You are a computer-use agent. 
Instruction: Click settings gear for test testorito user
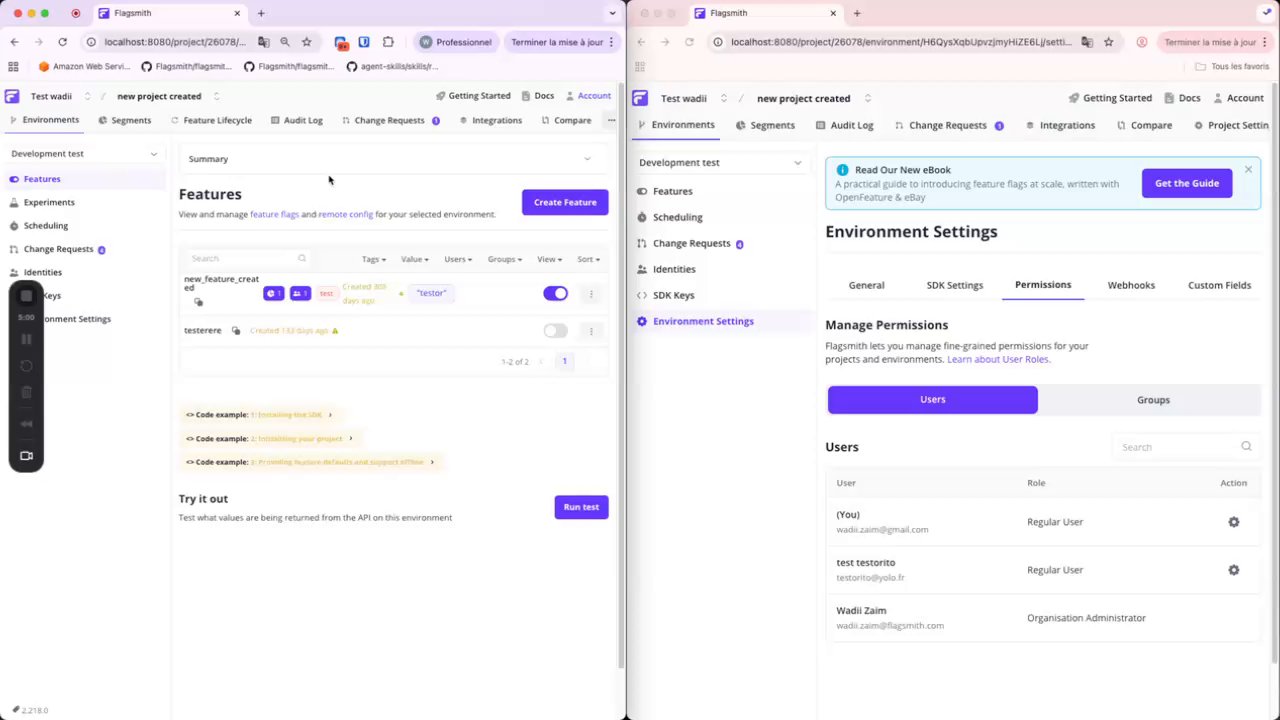[x=1233, y=570]
